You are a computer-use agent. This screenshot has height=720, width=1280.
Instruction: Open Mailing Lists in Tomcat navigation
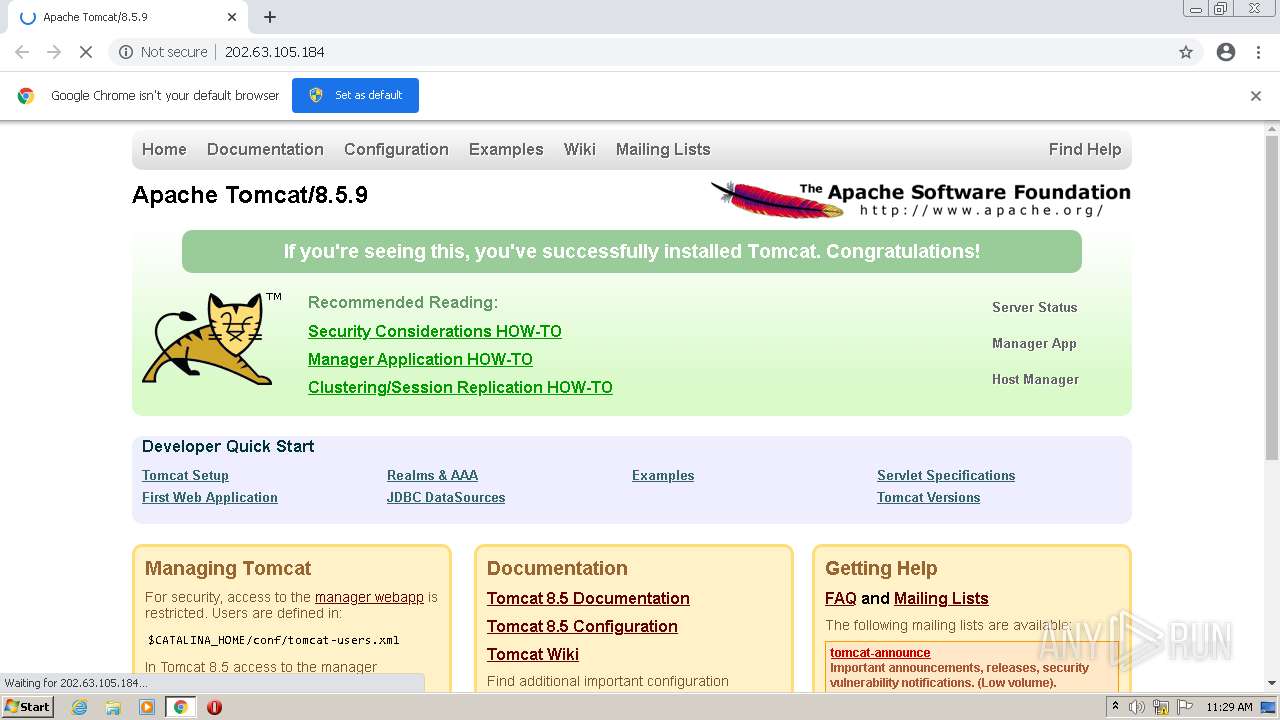tap(663, 149)
